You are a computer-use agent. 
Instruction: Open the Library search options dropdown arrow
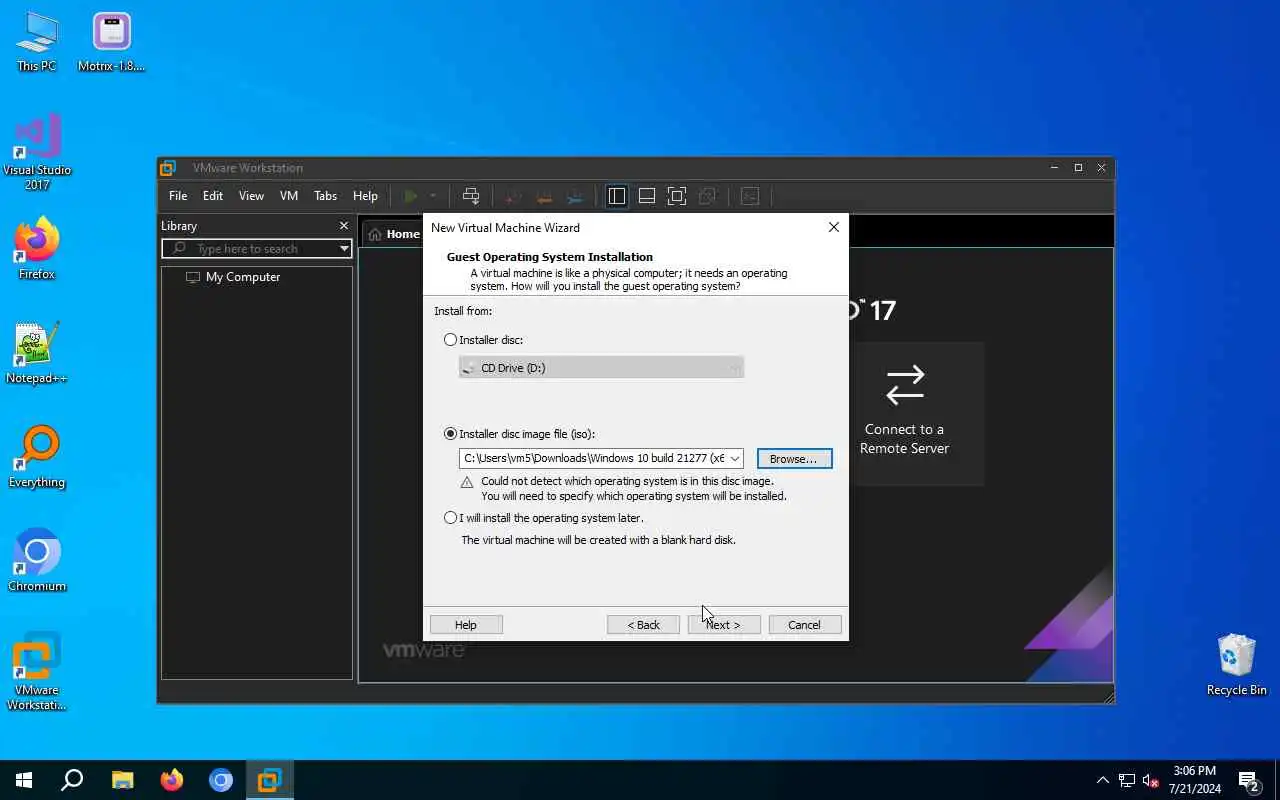click(344, 249)
